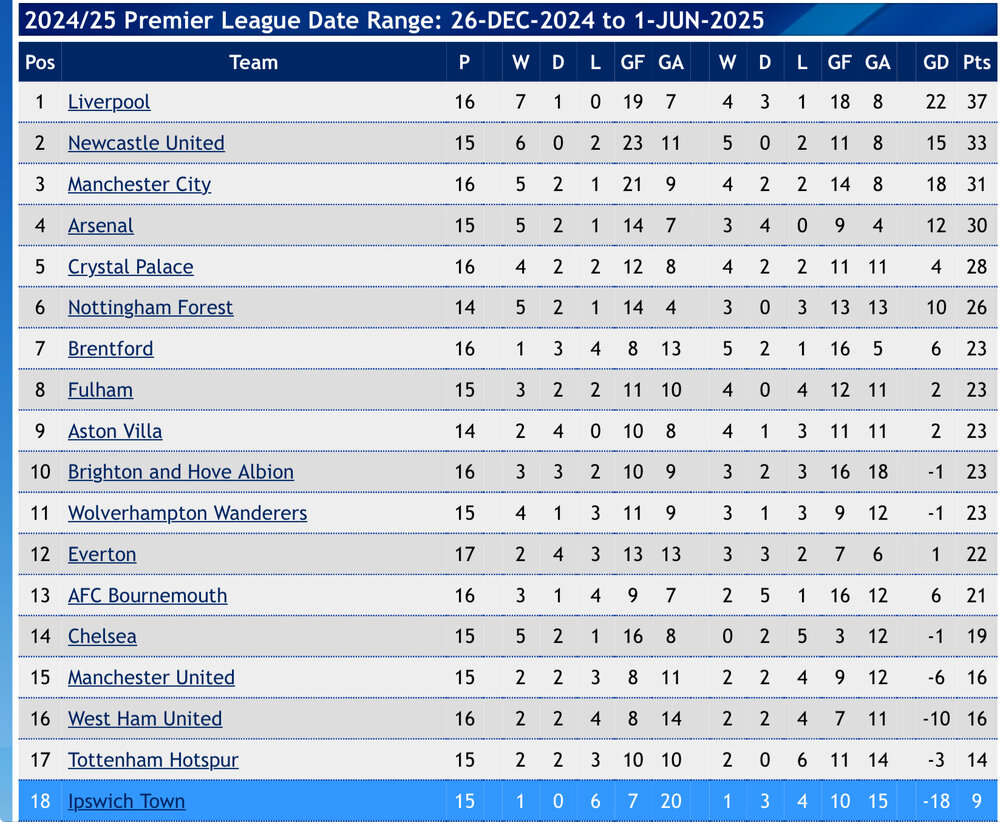Open the Arsenal team page link
The image size is (1000, 822).
coord(101,225)
